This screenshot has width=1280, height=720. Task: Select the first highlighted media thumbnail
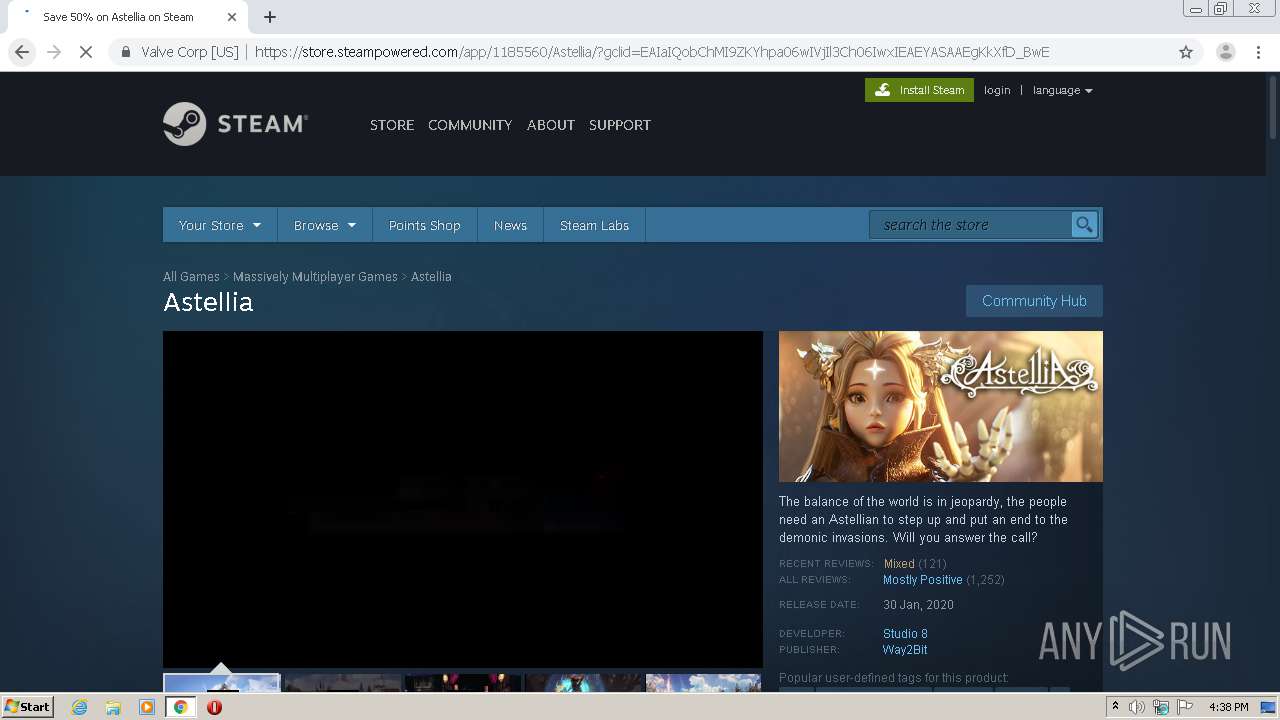tap(221, 683)
